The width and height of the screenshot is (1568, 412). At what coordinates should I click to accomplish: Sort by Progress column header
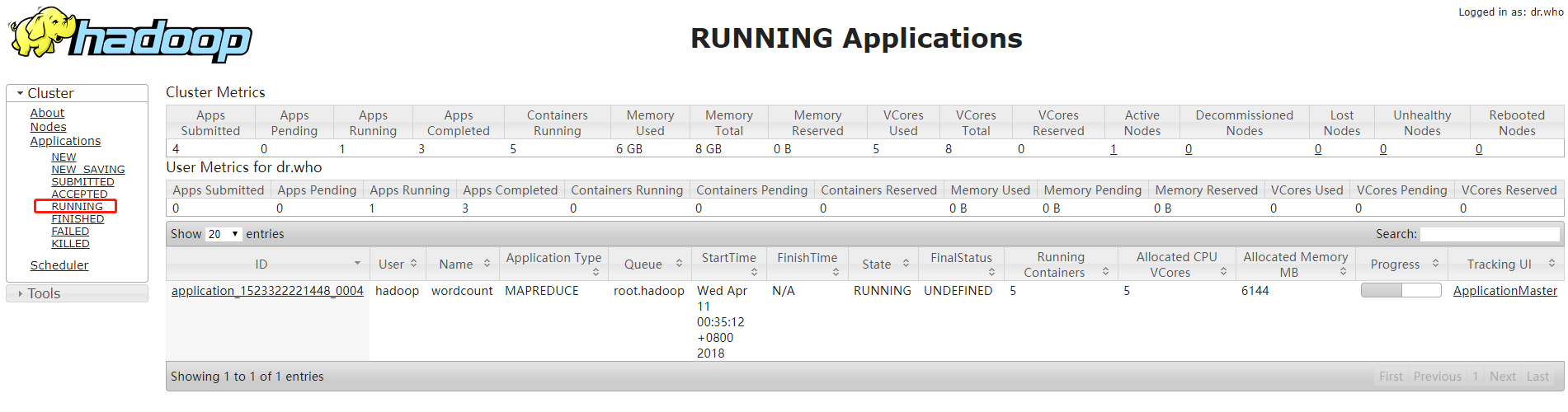(x=1403, y=264)
